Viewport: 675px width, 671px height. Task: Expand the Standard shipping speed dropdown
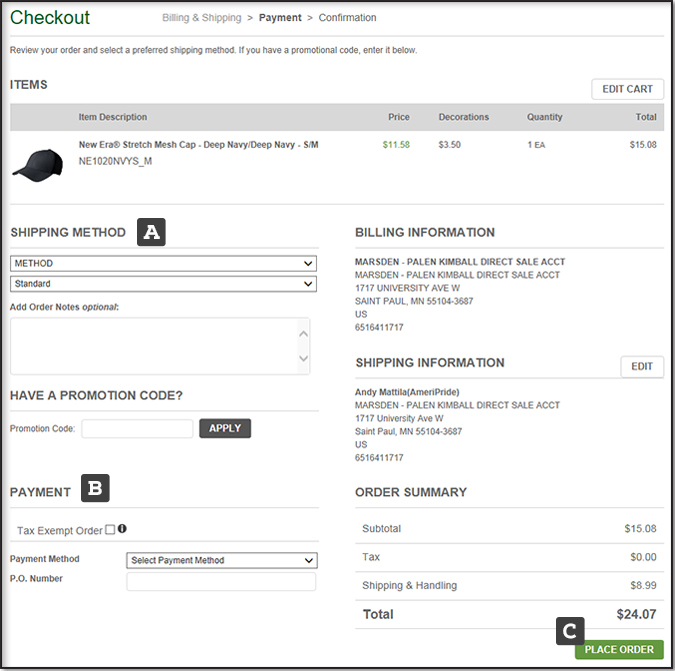pyautogui.click(x=163, y=285)
